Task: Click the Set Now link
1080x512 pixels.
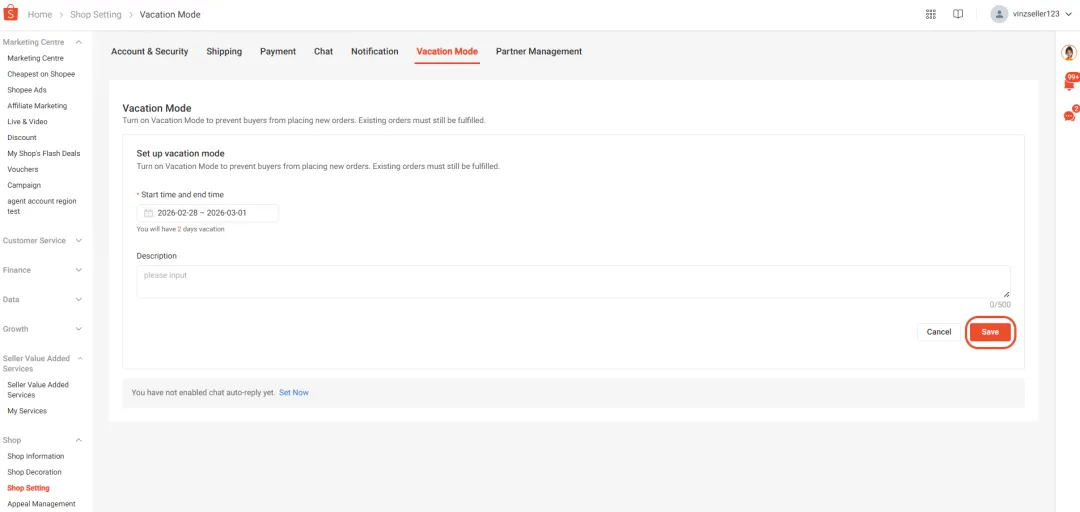Action: 293,393
